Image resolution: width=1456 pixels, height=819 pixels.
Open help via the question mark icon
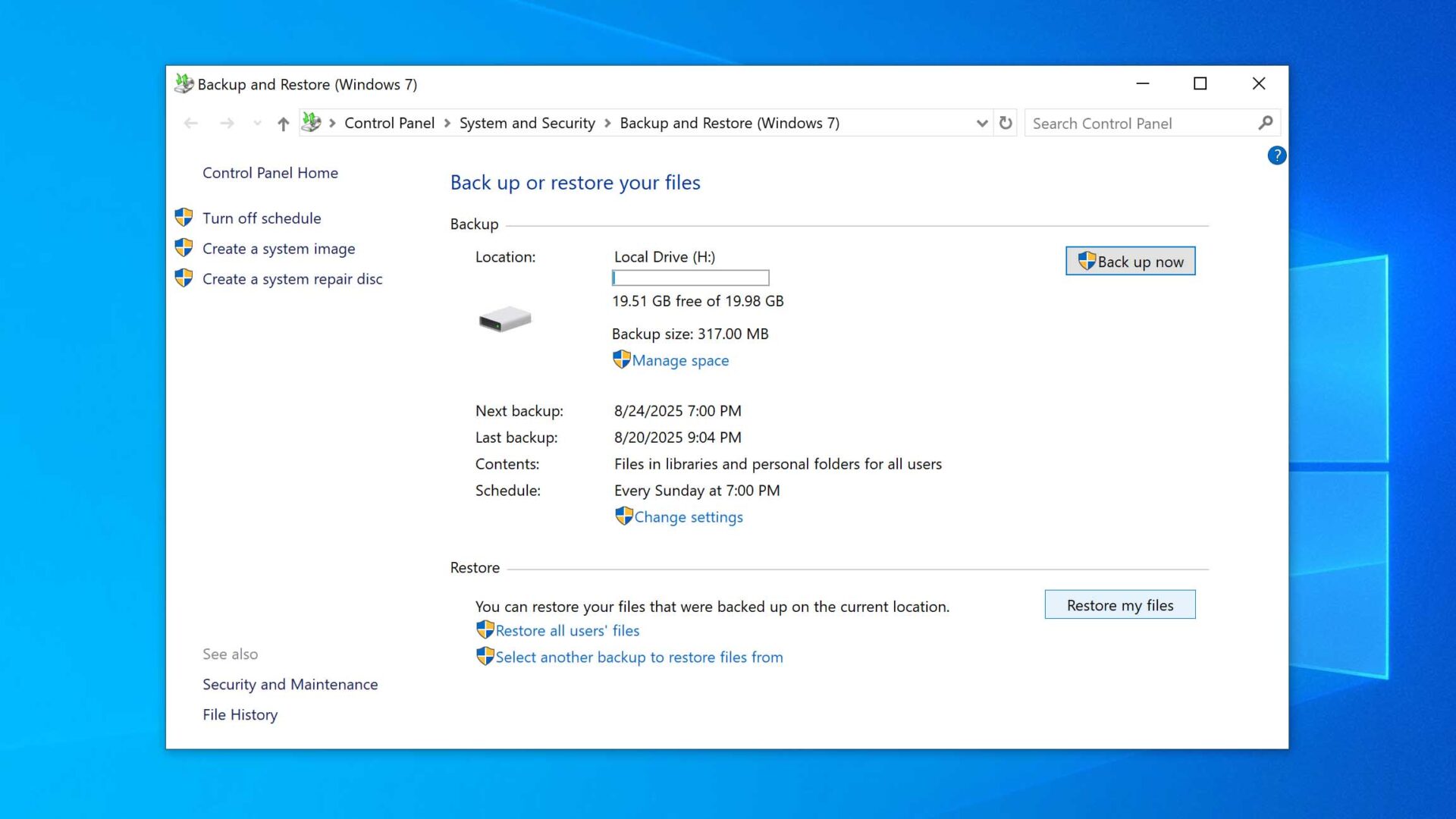click(x=1276, y=155)
